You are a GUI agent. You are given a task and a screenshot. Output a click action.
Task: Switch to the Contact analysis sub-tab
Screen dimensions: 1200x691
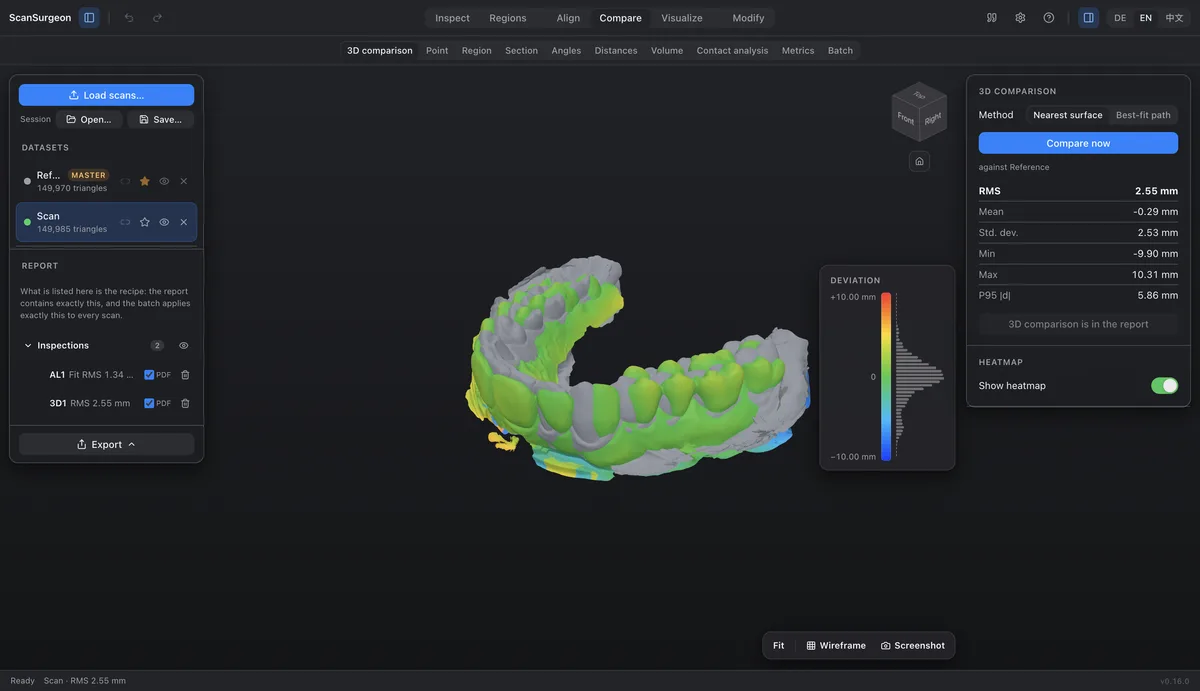[733, 51]
